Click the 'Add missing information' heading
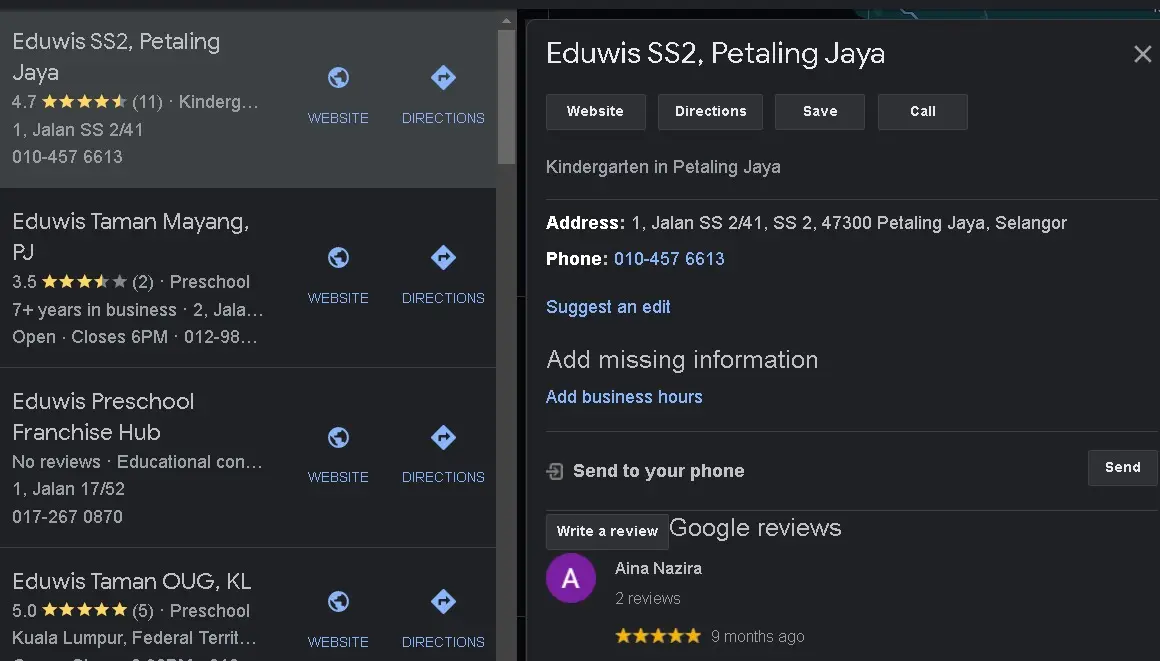This screenshot has height=661, width=1160. coord(682,360)
